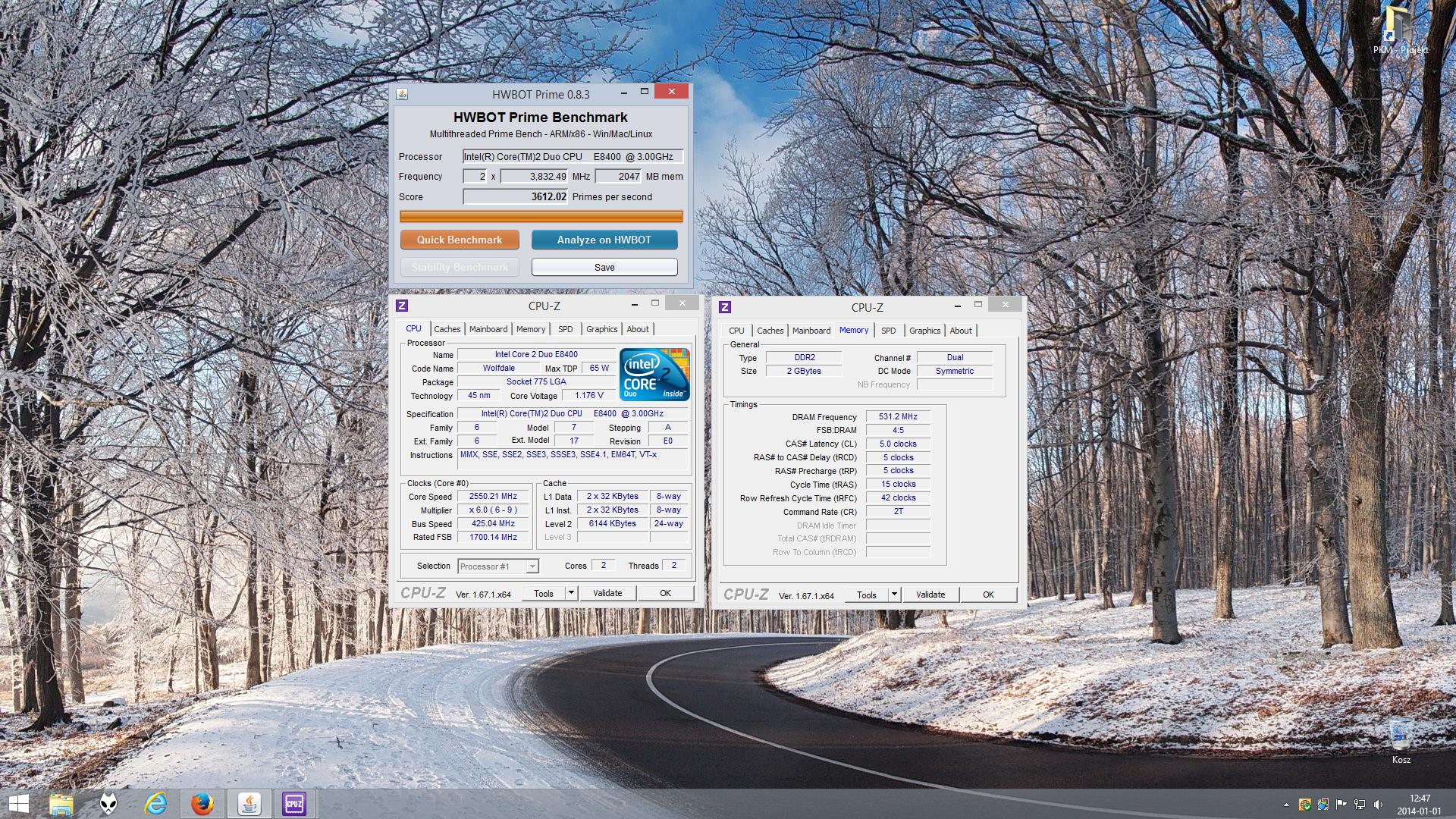Click OK in right CPU-Z window
The width and height of the screenshot is (1456, 819).
pos(988,595)
